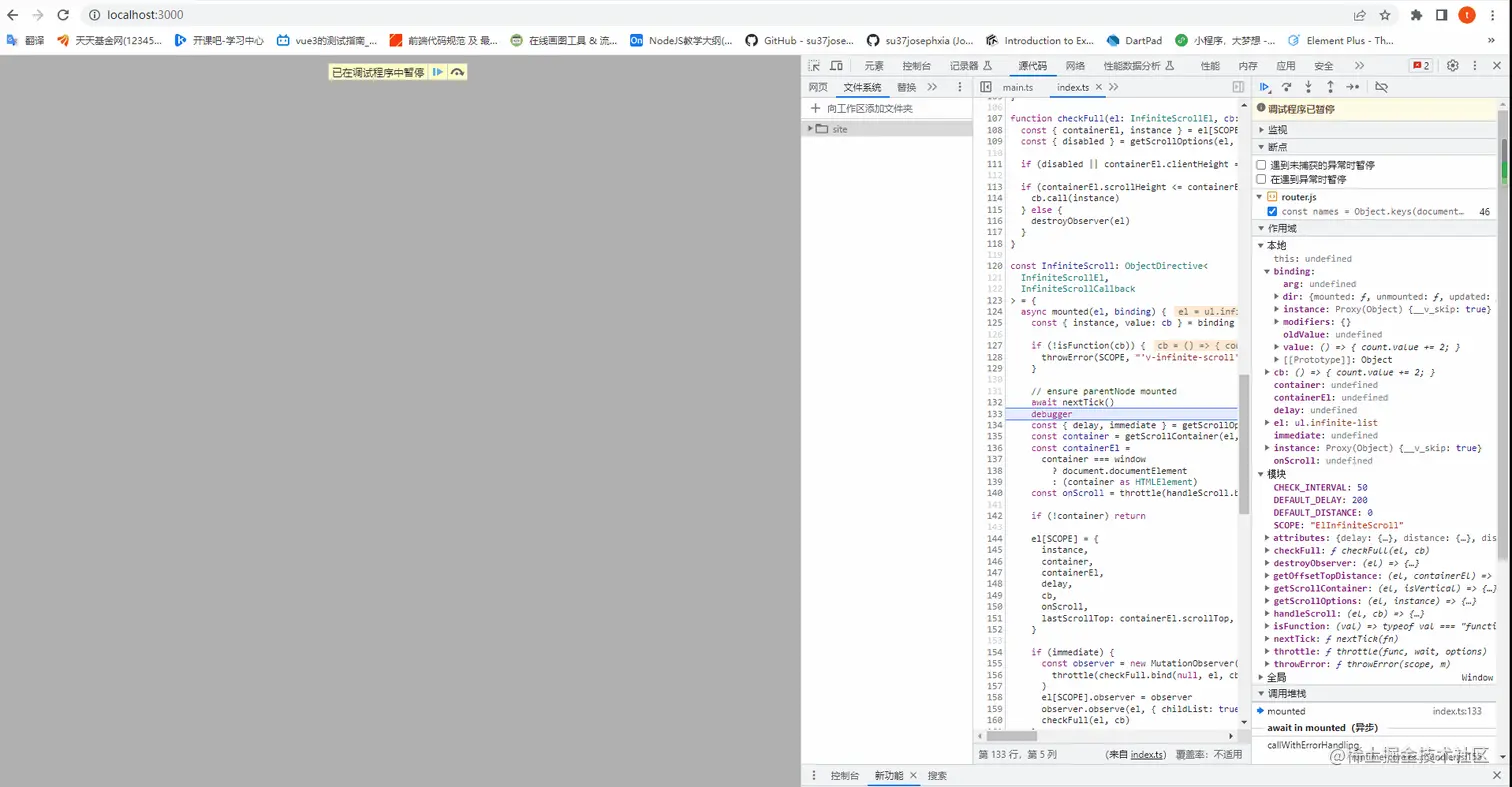Screen dimensions: 1512x787
Task: Show more navigator tabs chevron after 替换
Action: point(932,87)
